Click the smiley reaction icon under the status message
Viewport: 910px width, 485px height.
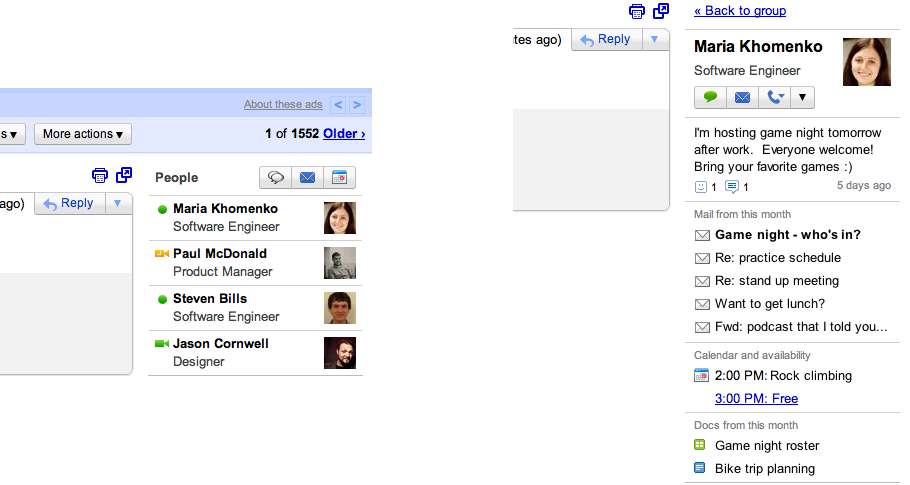[701, 187]
